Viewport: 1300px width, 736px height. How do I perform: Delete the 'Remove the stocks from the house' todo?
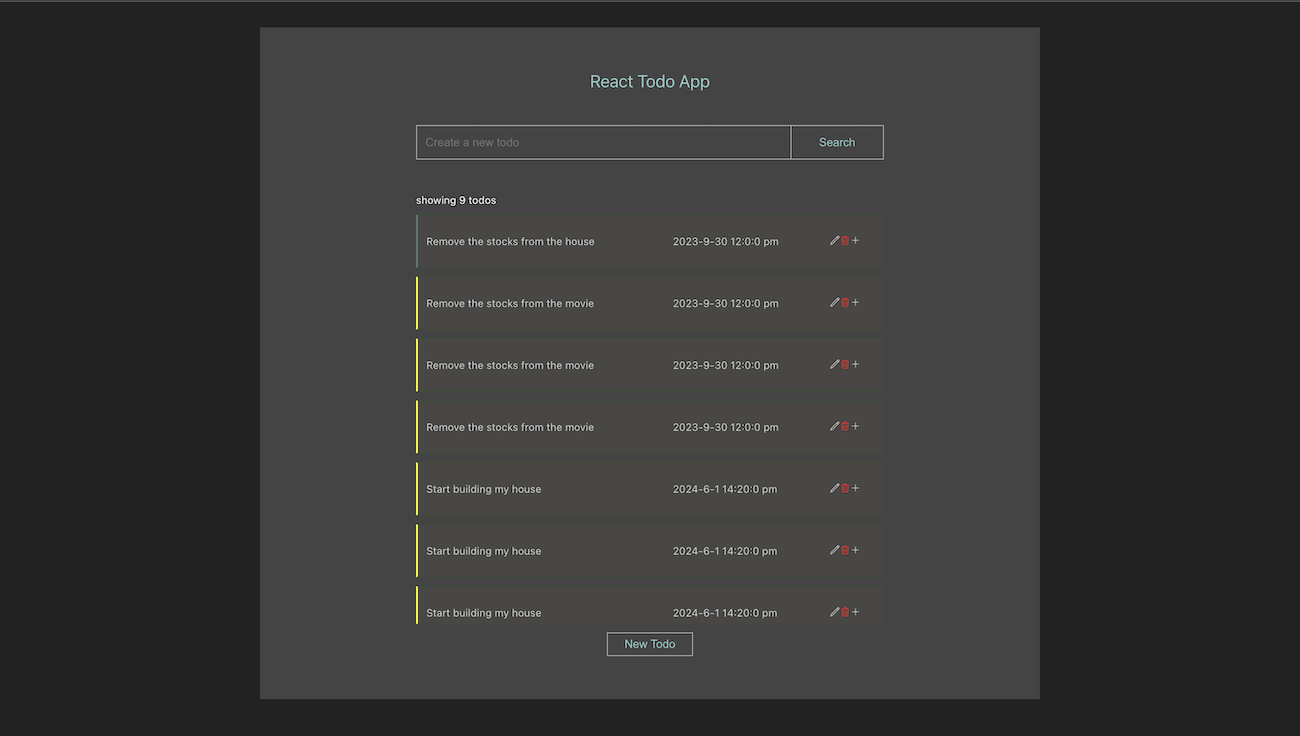845,241
